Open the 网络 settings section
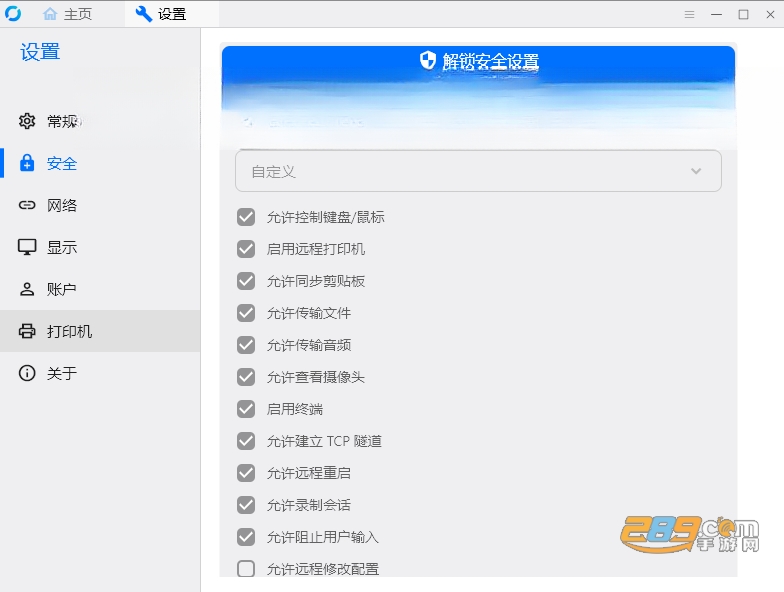Image resolution: width=784 pixels, height=592 pixels. pyautogui.click(x=100, y=205)
